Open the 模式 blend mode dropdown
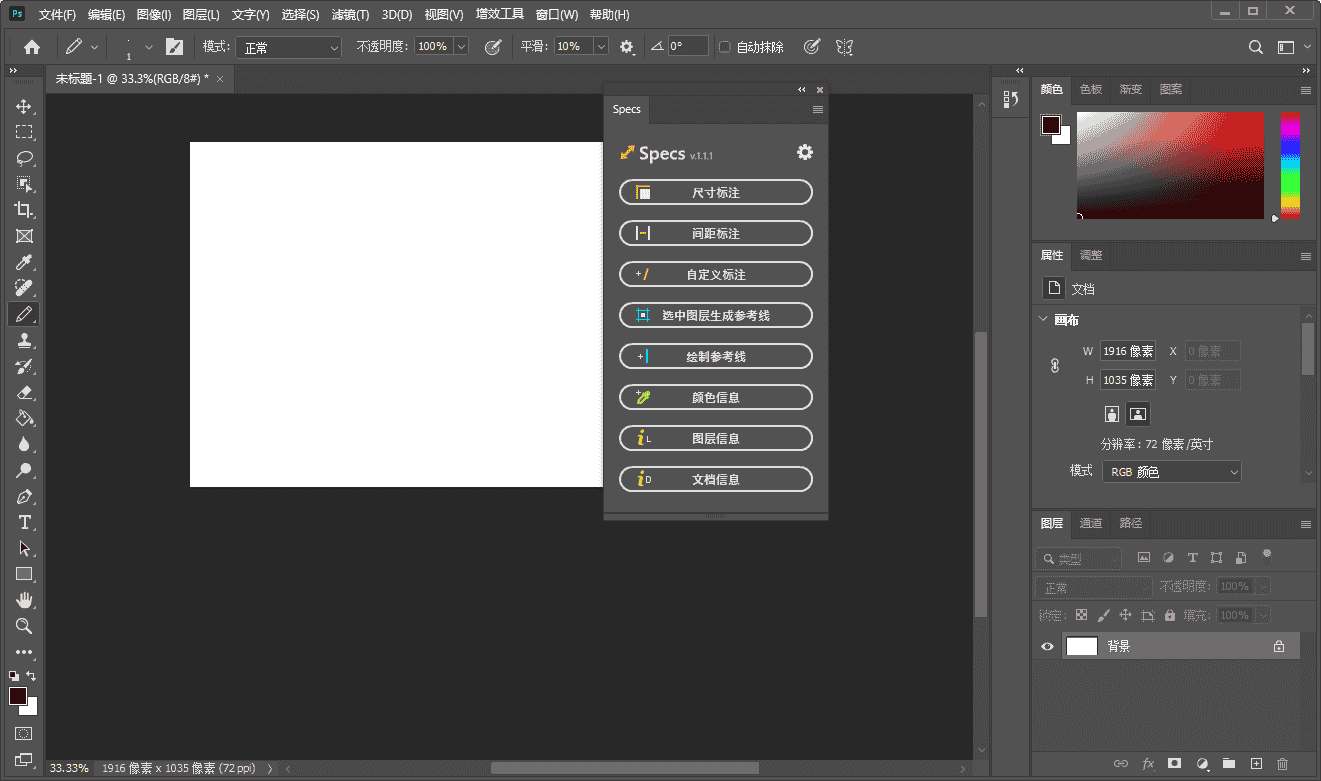 point(286,47)
